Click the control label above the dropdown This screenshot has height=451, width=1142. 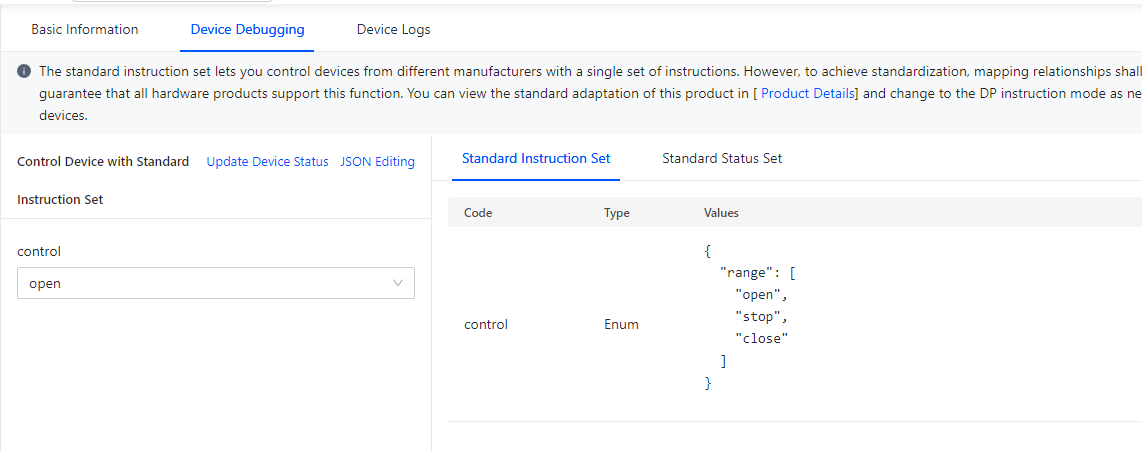coord(39,251)
